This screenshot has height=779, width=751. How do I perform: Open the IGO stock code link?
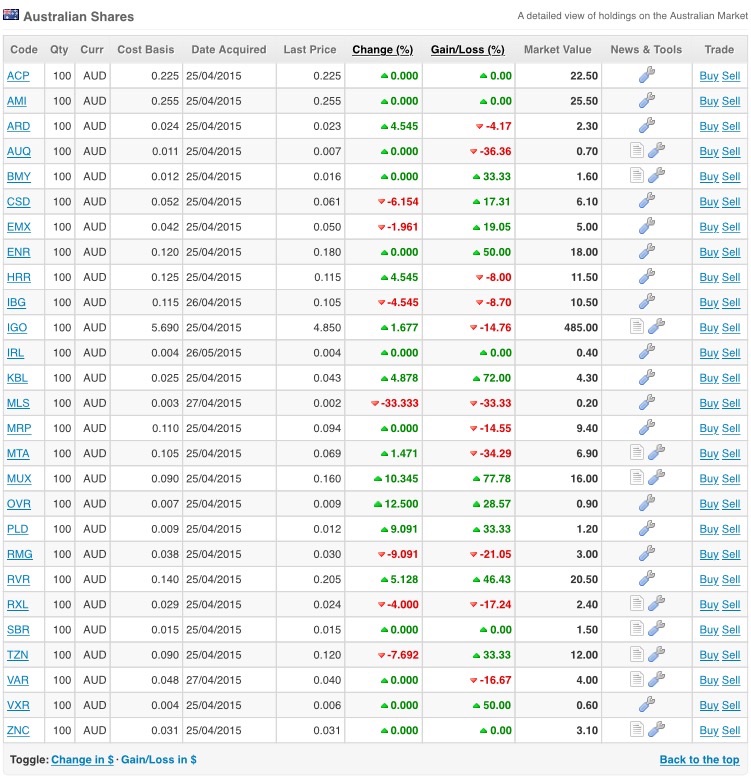(17, 328)
